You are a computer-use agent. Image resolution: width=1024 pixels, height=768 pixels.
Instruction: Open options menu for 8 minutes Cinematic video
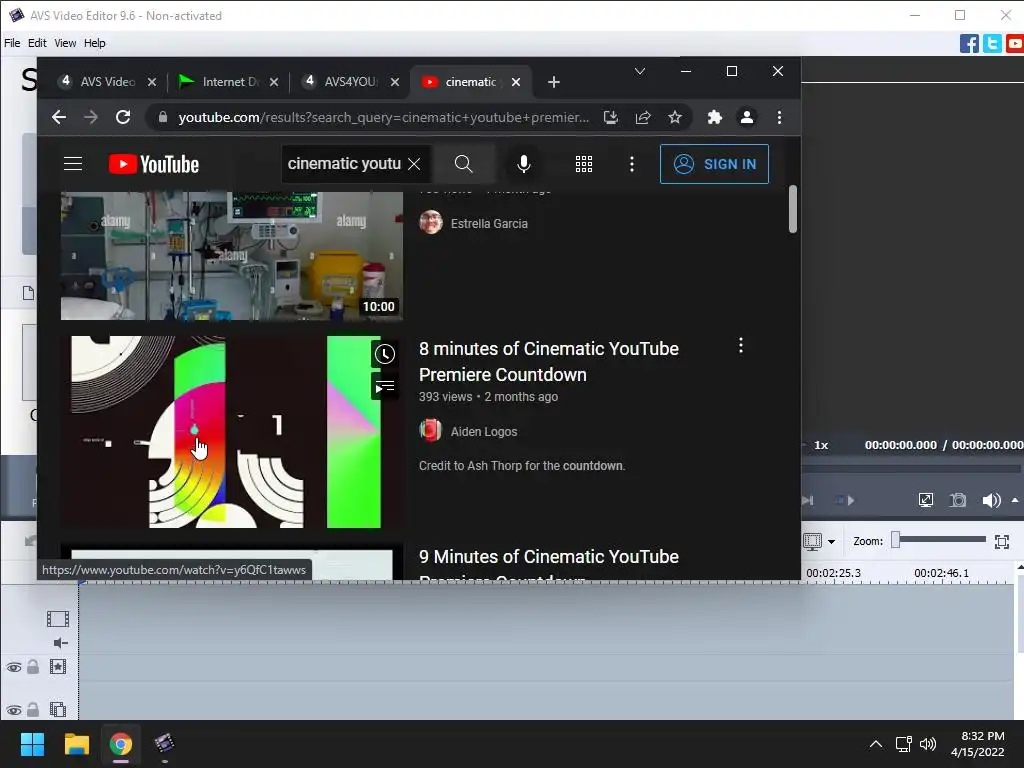point(741,345)
